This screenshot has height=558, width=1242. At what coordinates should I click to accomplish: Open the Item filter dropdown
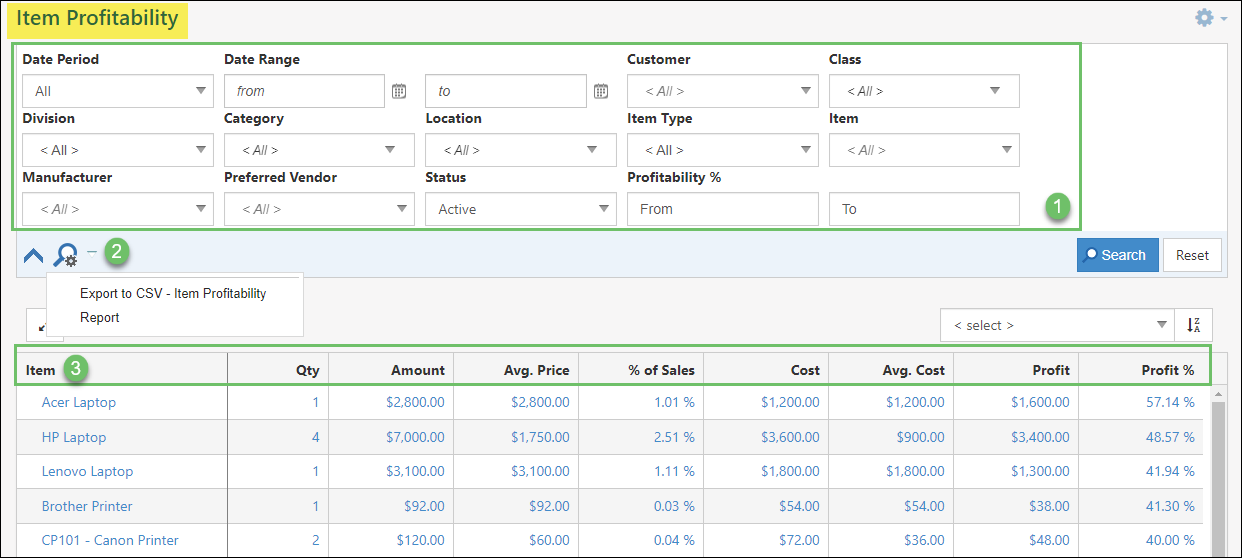(924, 150)
